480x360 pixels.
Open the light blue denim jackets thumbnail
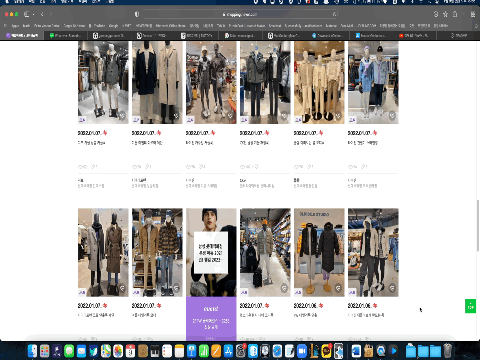click(373, 82)
